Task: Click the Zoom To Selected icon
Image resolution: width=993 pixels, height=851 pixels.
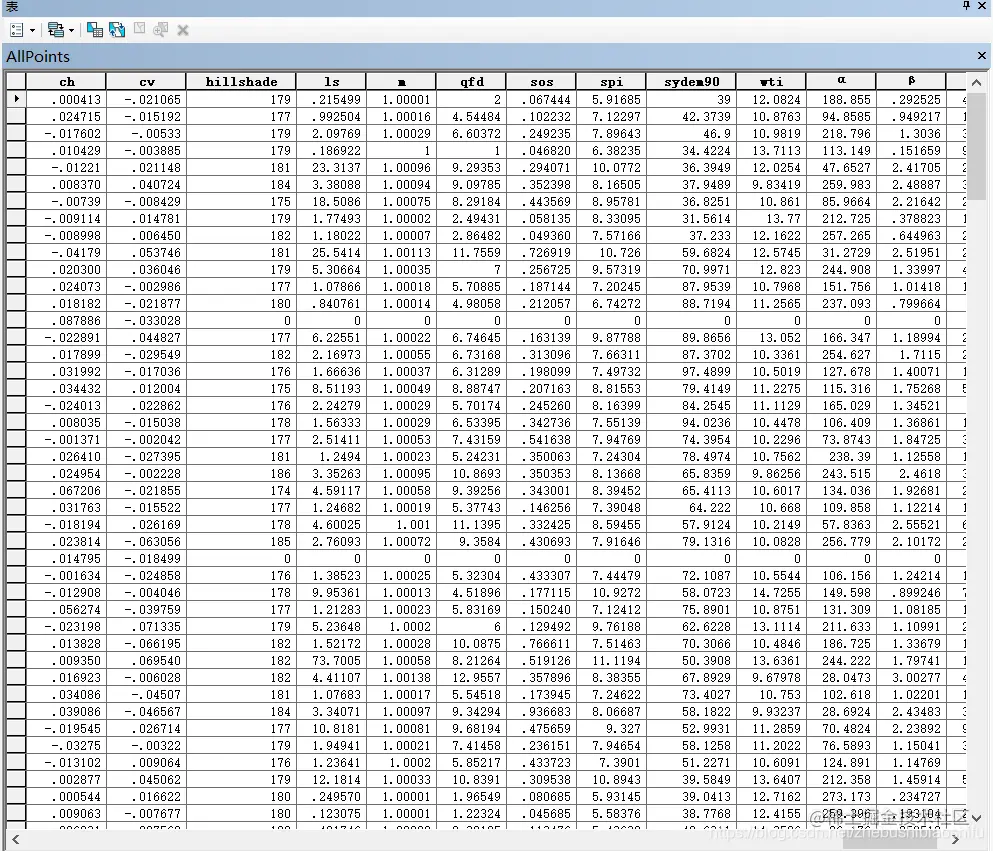Action: (x=161, y=29)
